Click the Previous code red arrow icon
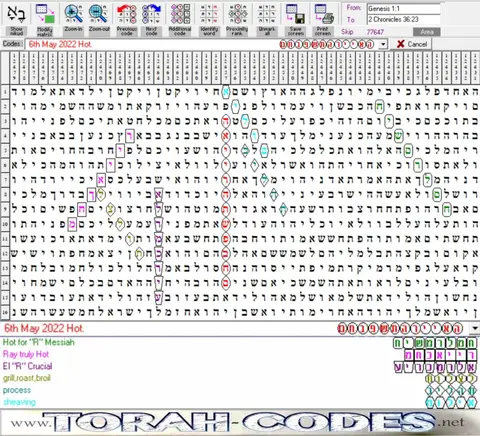 [127, 14]
